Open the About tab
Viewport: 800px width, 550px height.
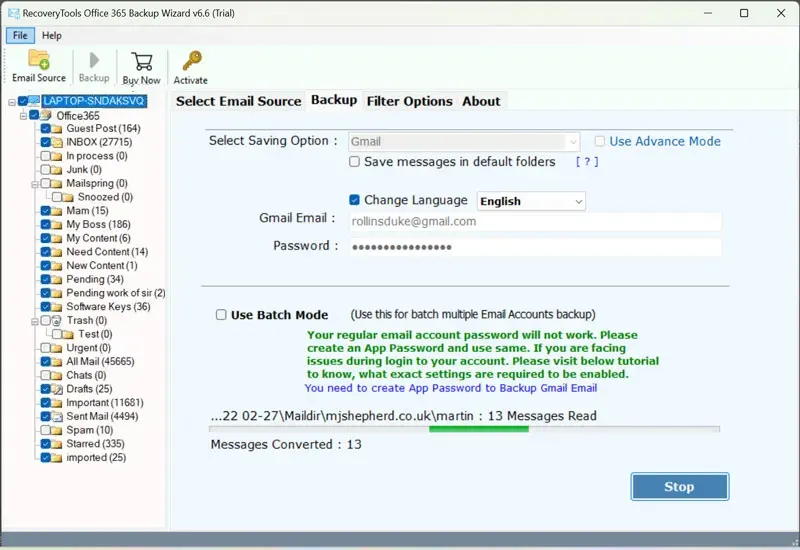481,101
